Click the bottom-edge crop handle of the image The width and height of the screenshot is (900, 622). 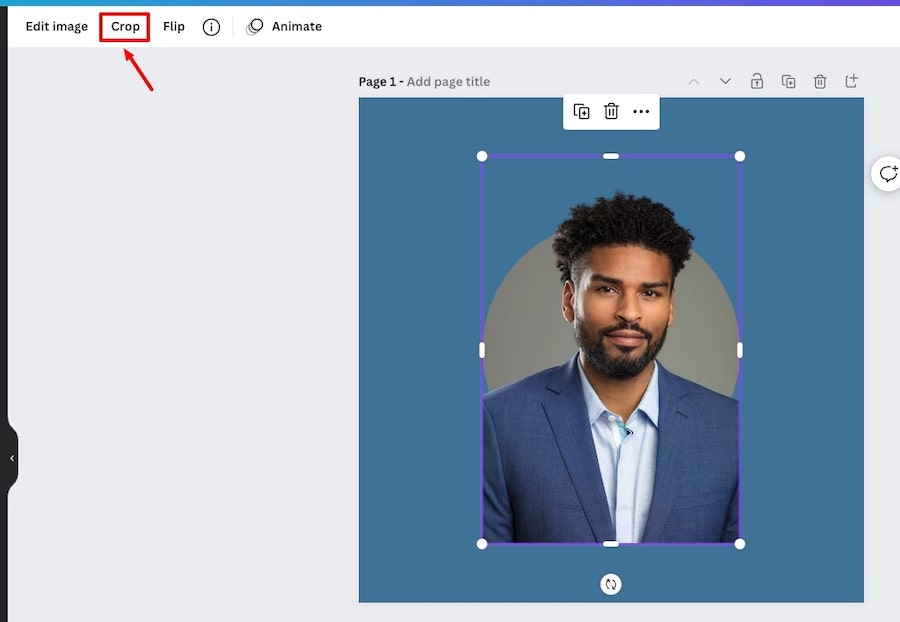click(611, 544)
